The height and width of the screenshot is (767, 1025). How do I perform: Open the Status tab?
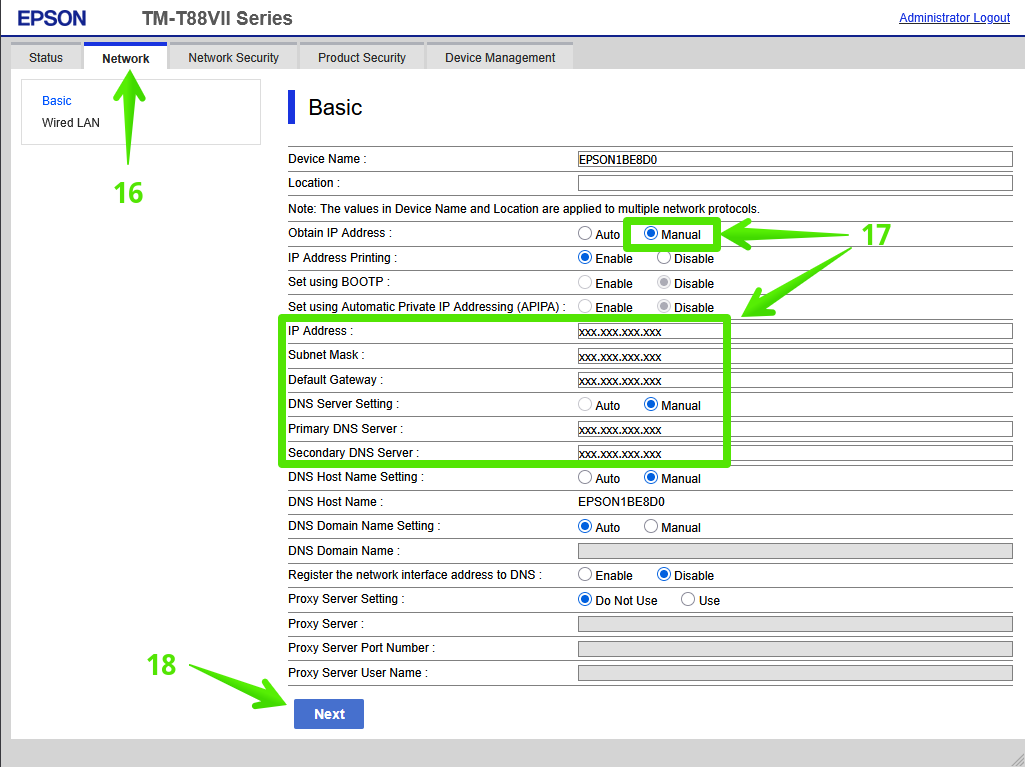[46, 58]
